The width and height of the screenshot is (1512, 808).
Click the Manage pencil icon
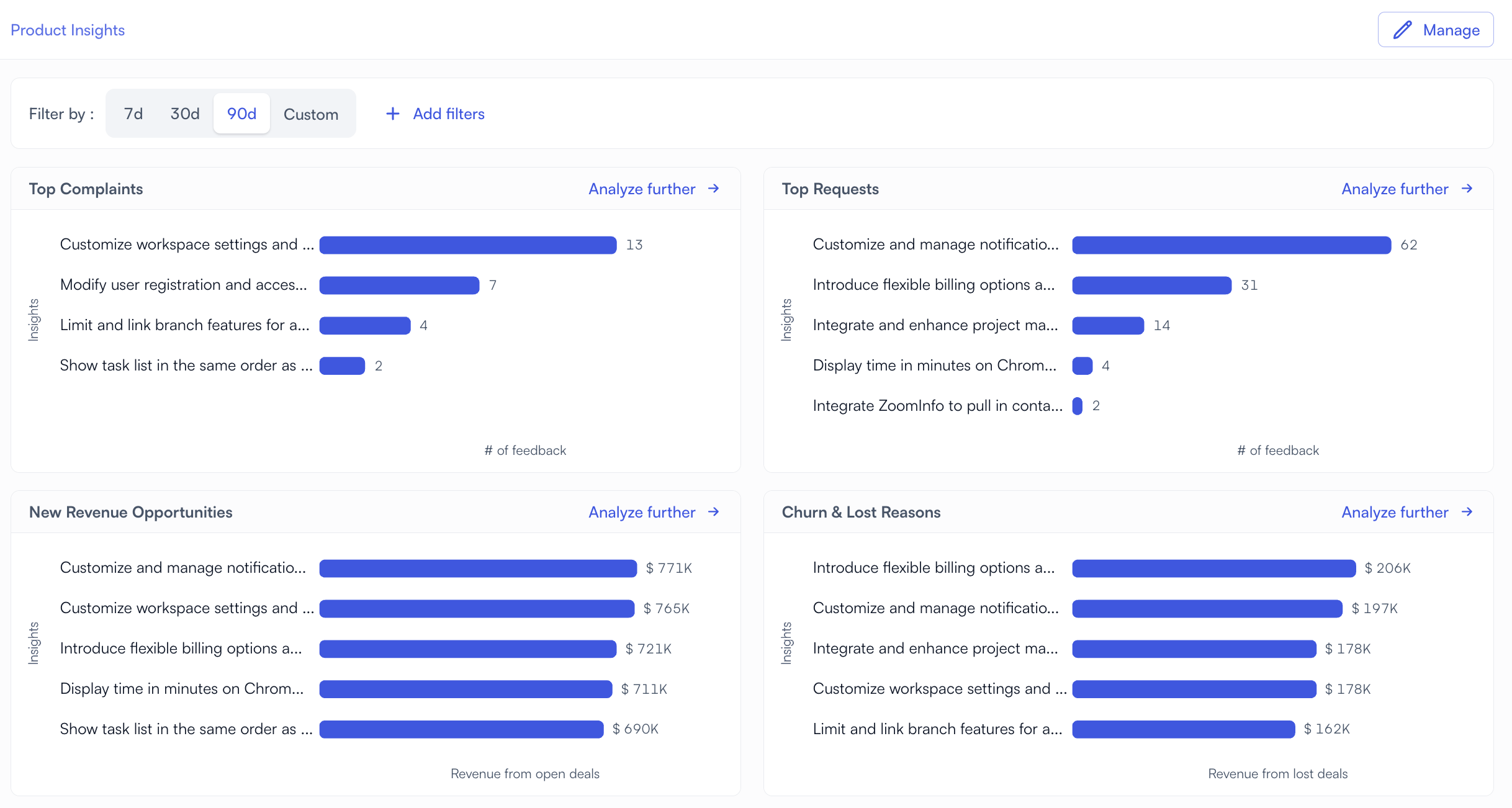[x=1402, y=30]
